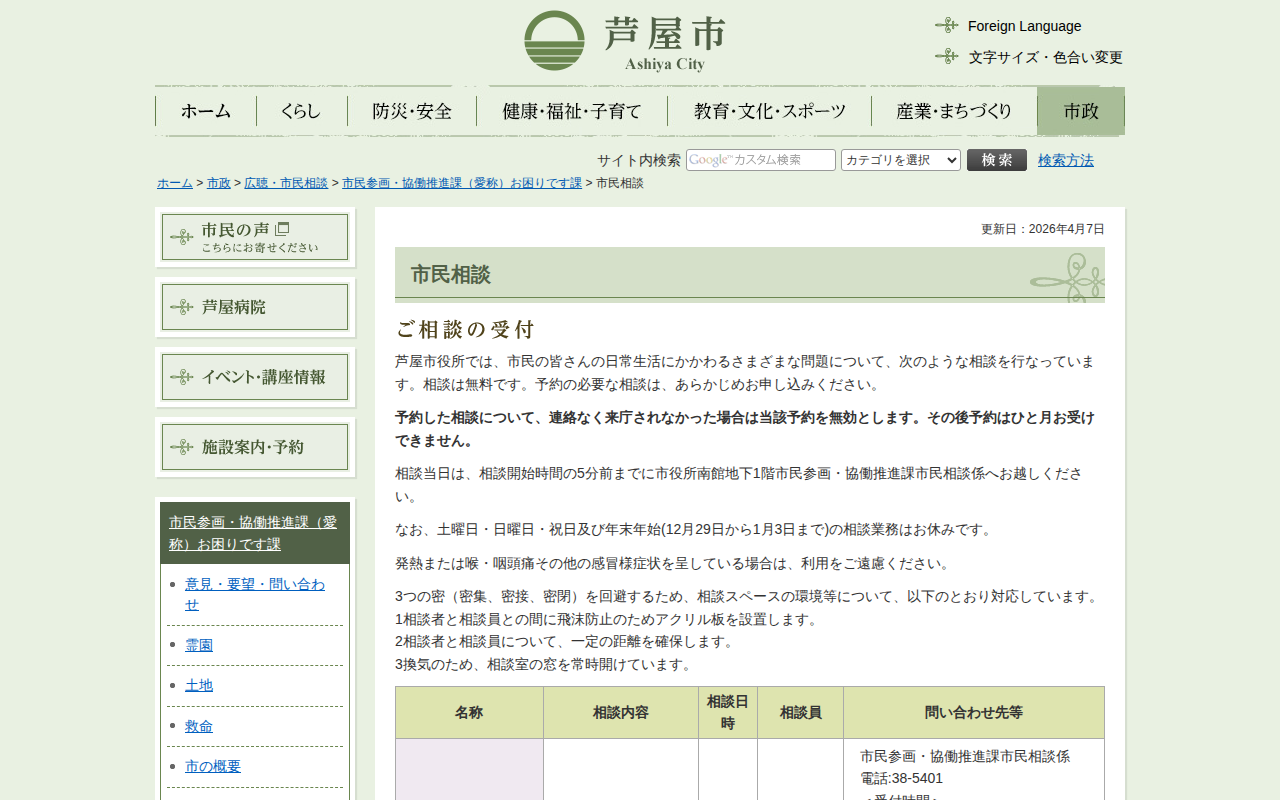Open the Foreign Language option
Screen dimensions: 1280x800
pyautogui.click(x=1023, y=26)
